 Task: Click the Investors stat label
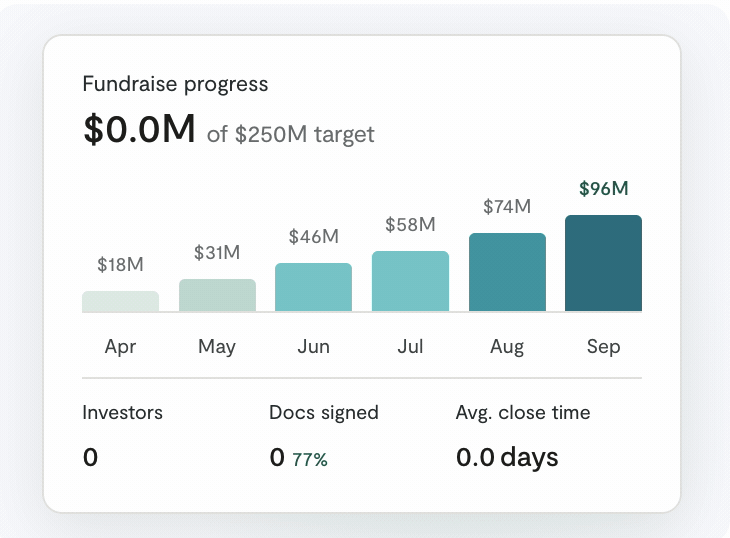[122, 413]
